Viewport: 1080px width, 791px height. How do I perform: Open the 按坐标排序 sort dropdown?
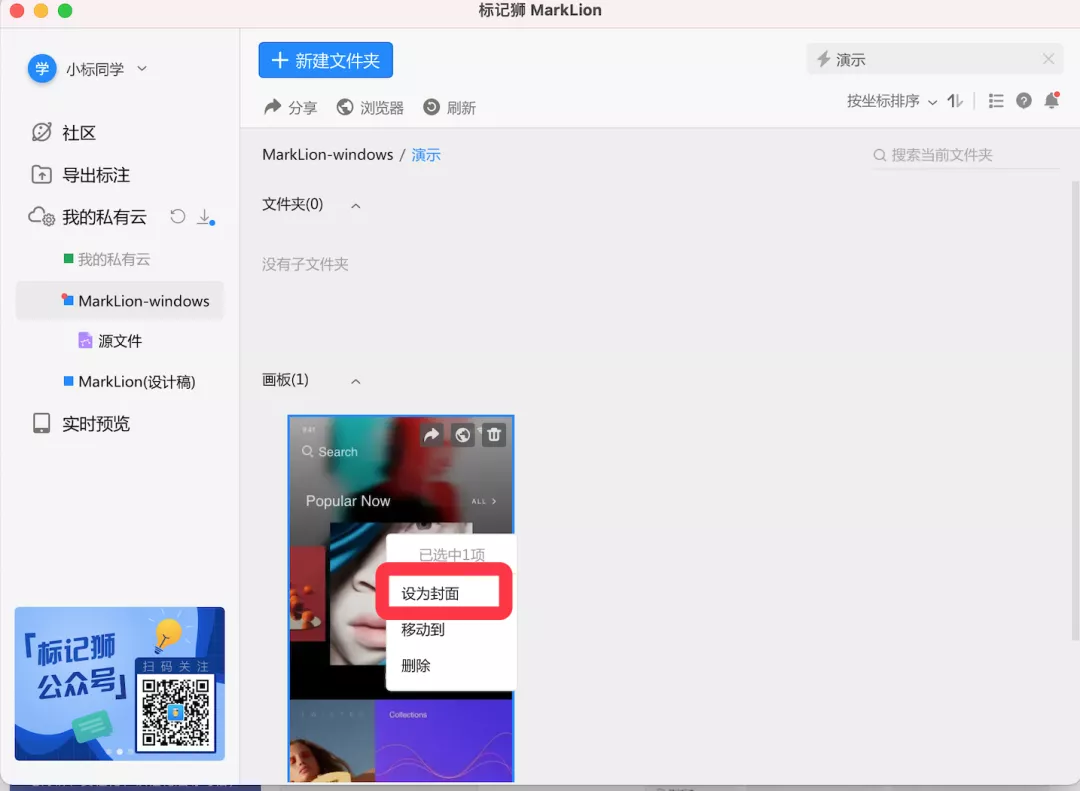pos(891,101)
